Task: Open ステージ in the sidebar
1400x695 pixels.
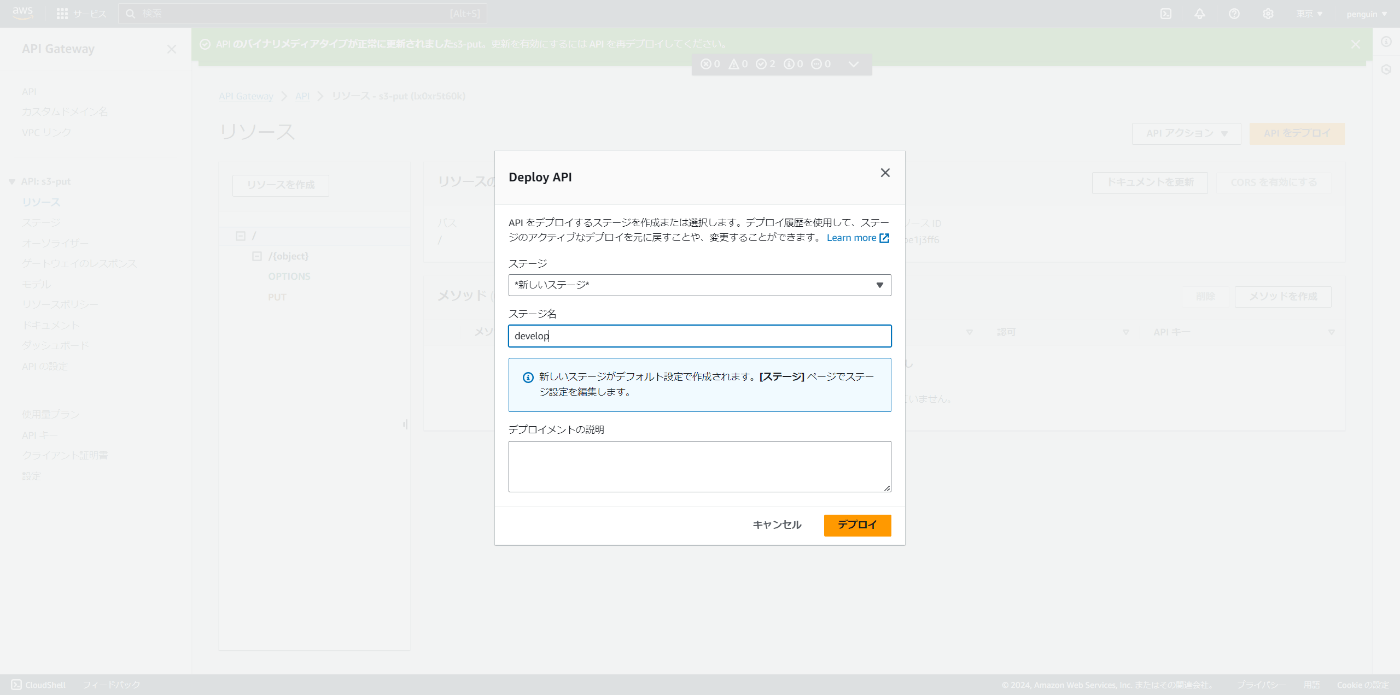Action: (41, 223)
